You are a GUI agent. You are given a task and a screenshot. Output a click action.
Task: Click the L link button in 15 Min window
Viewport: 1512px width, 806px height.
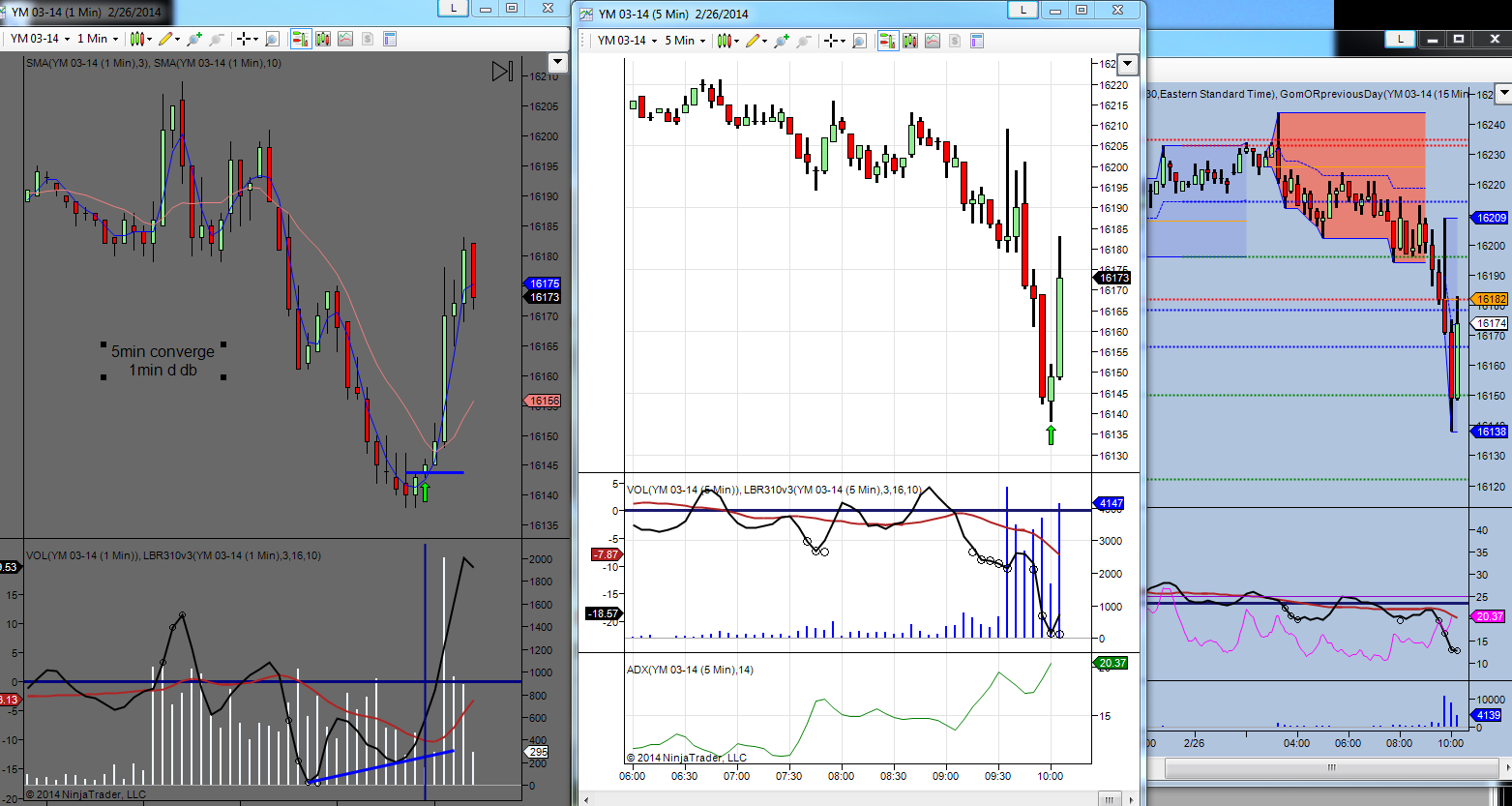1399,39
